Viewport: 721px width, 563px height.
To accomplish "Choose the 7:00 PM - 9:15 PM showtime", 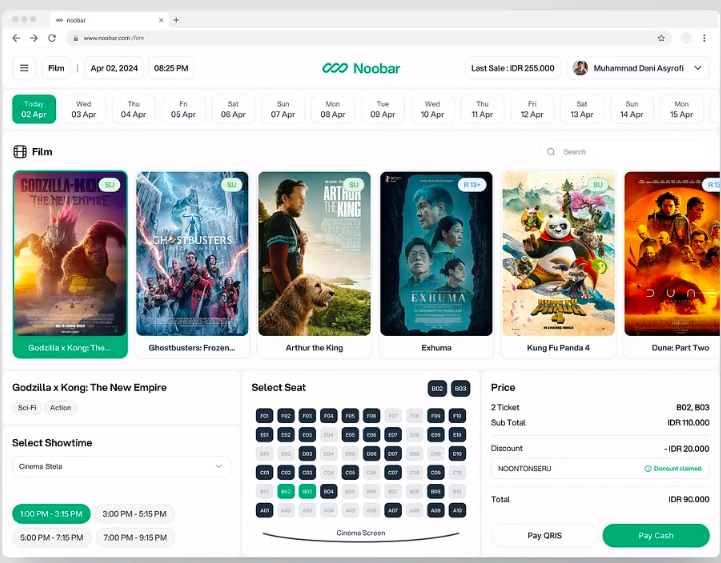I will [135, 537].
